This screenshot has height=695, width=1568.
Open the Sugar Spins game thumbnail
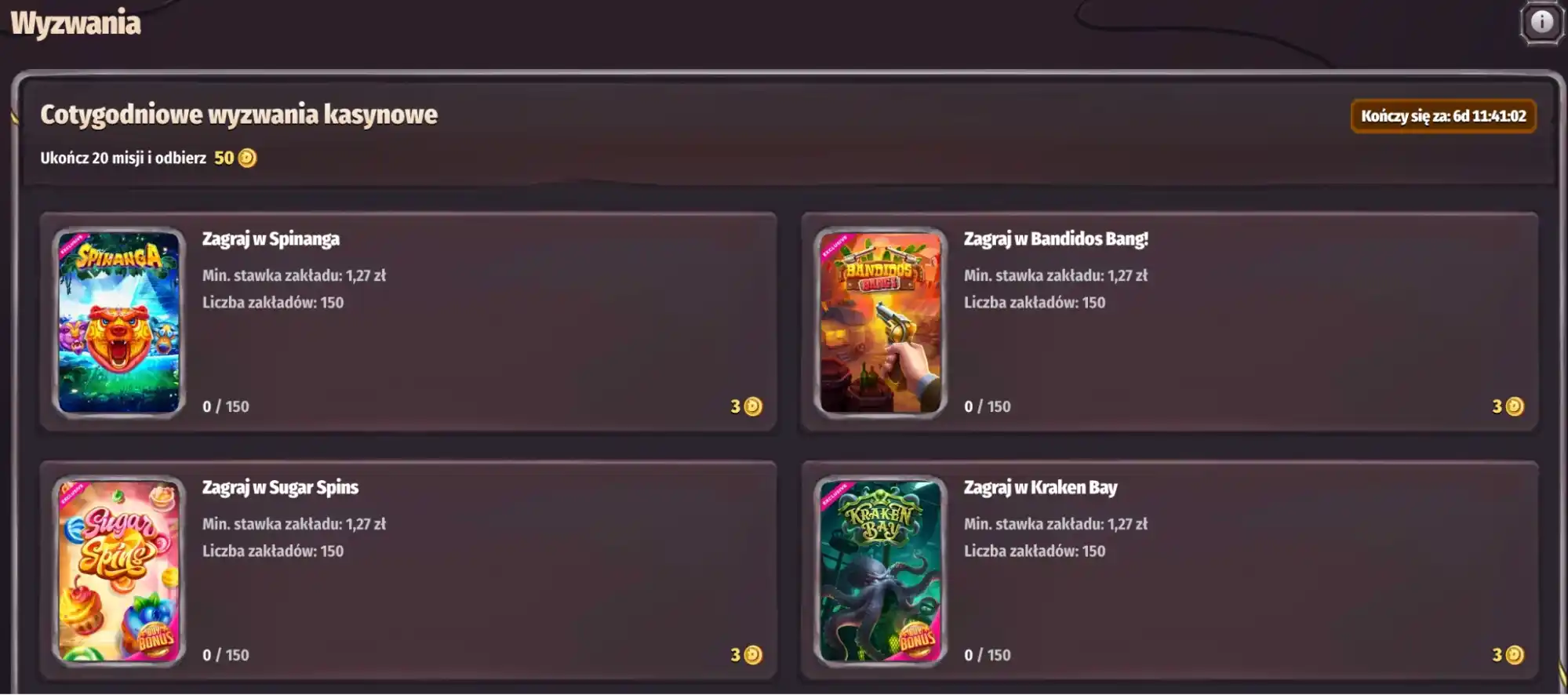(x=119, y=571)
